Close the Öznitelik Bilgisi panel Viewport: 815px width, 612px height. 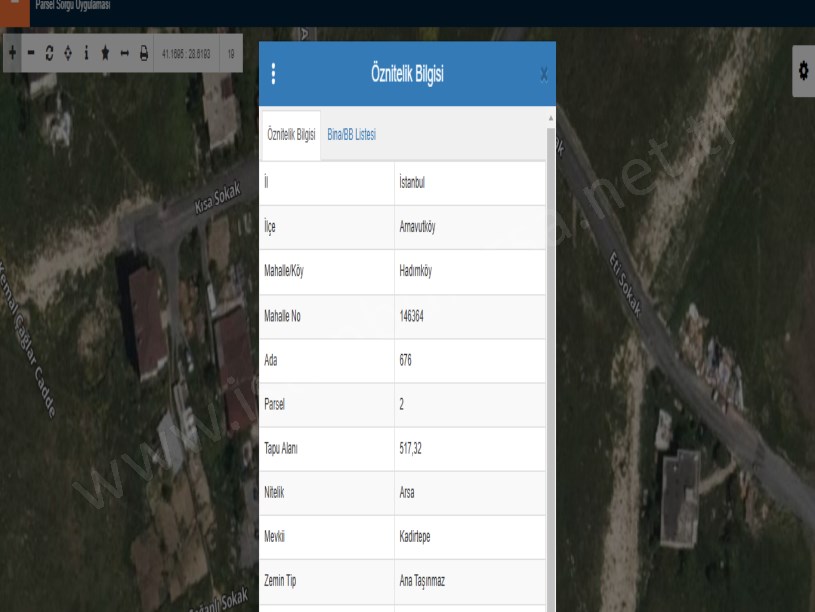point(543,74)
